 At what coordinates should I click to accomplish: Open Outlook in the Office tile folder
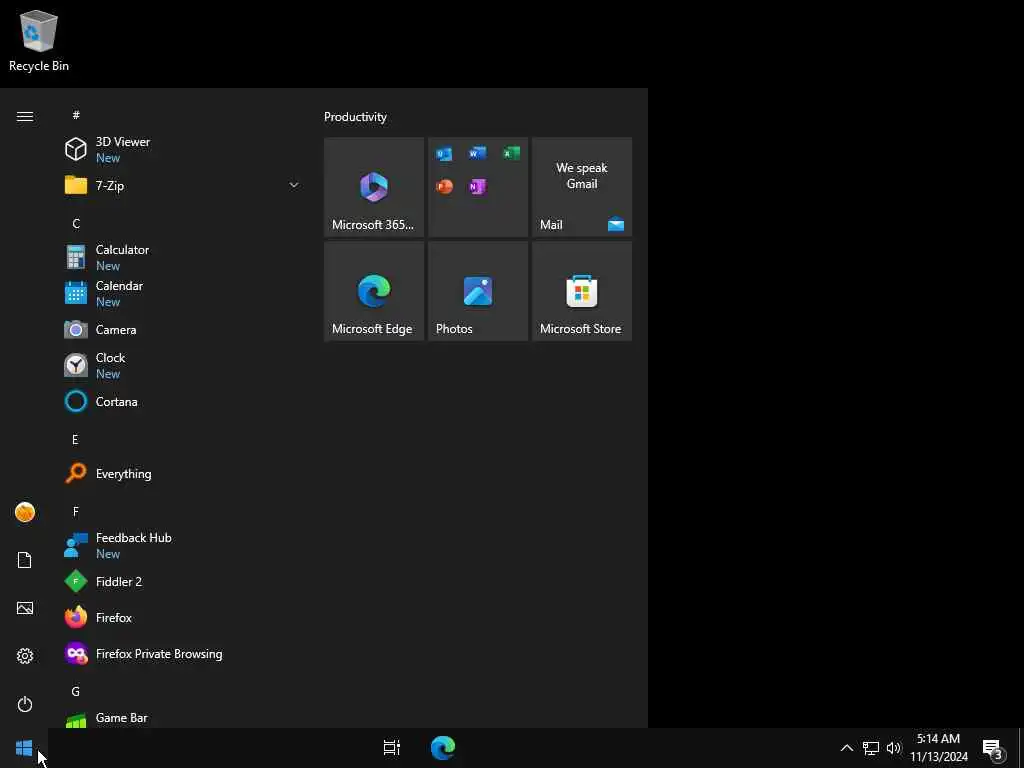[444, 154]
